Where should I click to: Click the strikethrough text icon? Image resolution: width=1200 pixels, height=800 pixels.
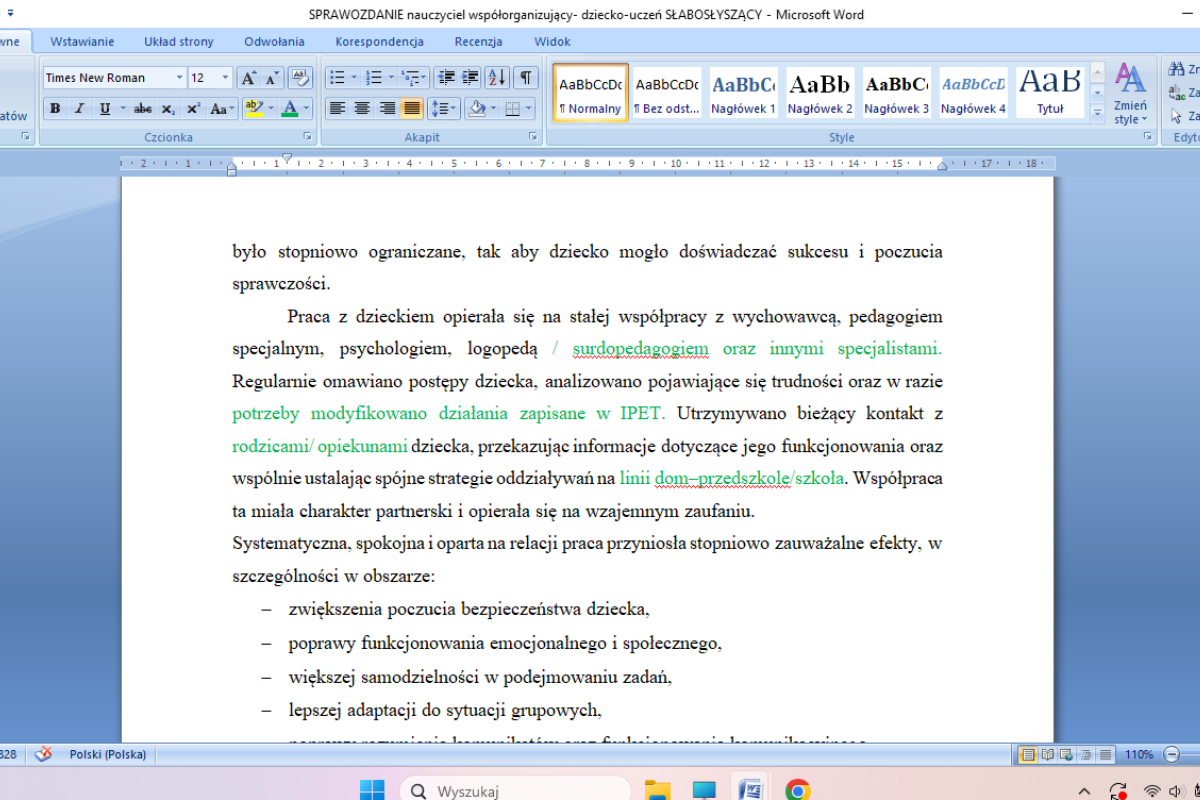(x=143, y=109)
